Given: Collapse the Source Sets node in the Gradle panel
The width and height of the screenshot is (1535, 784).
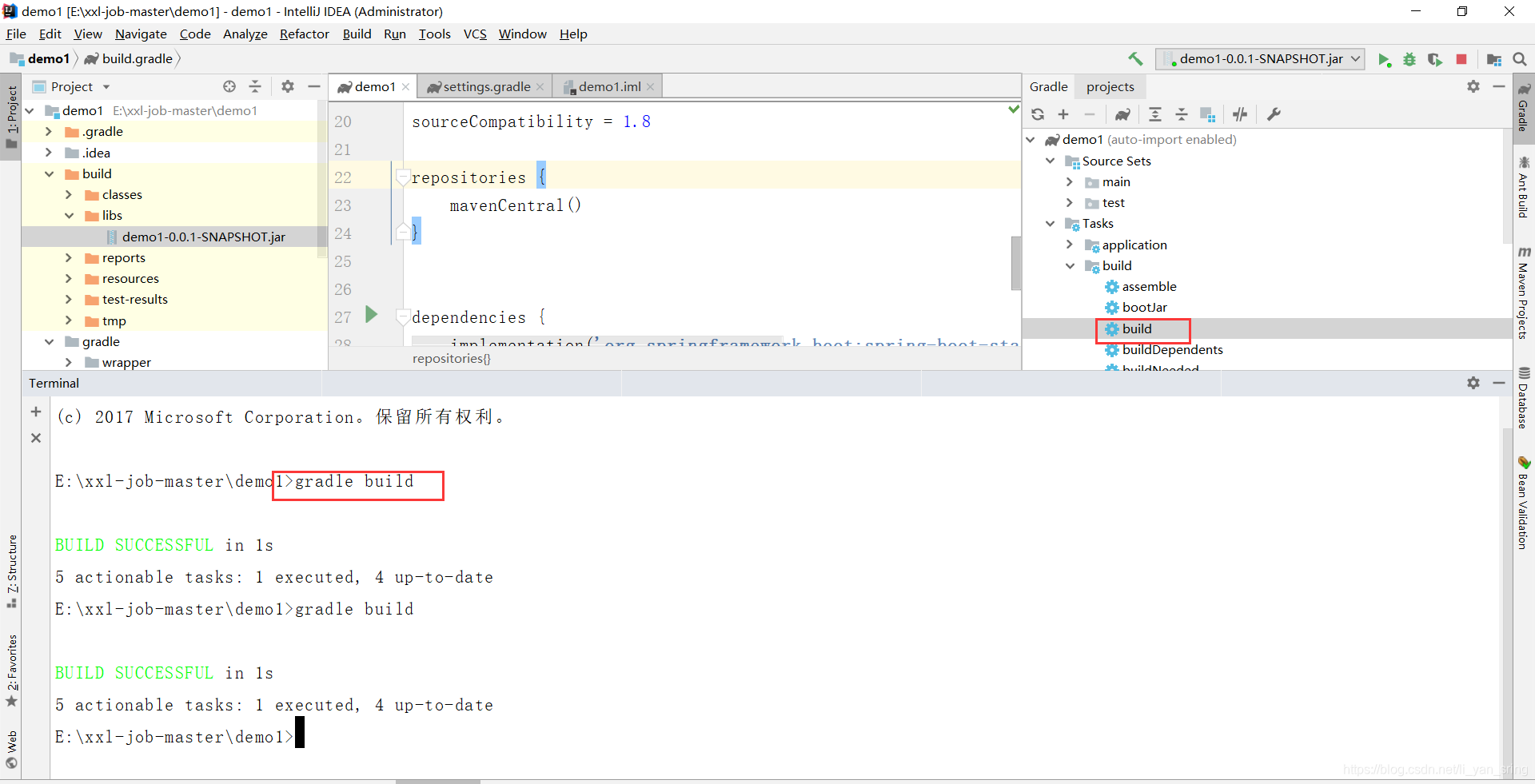Looking at the screenshot, I should [1051, 161].
